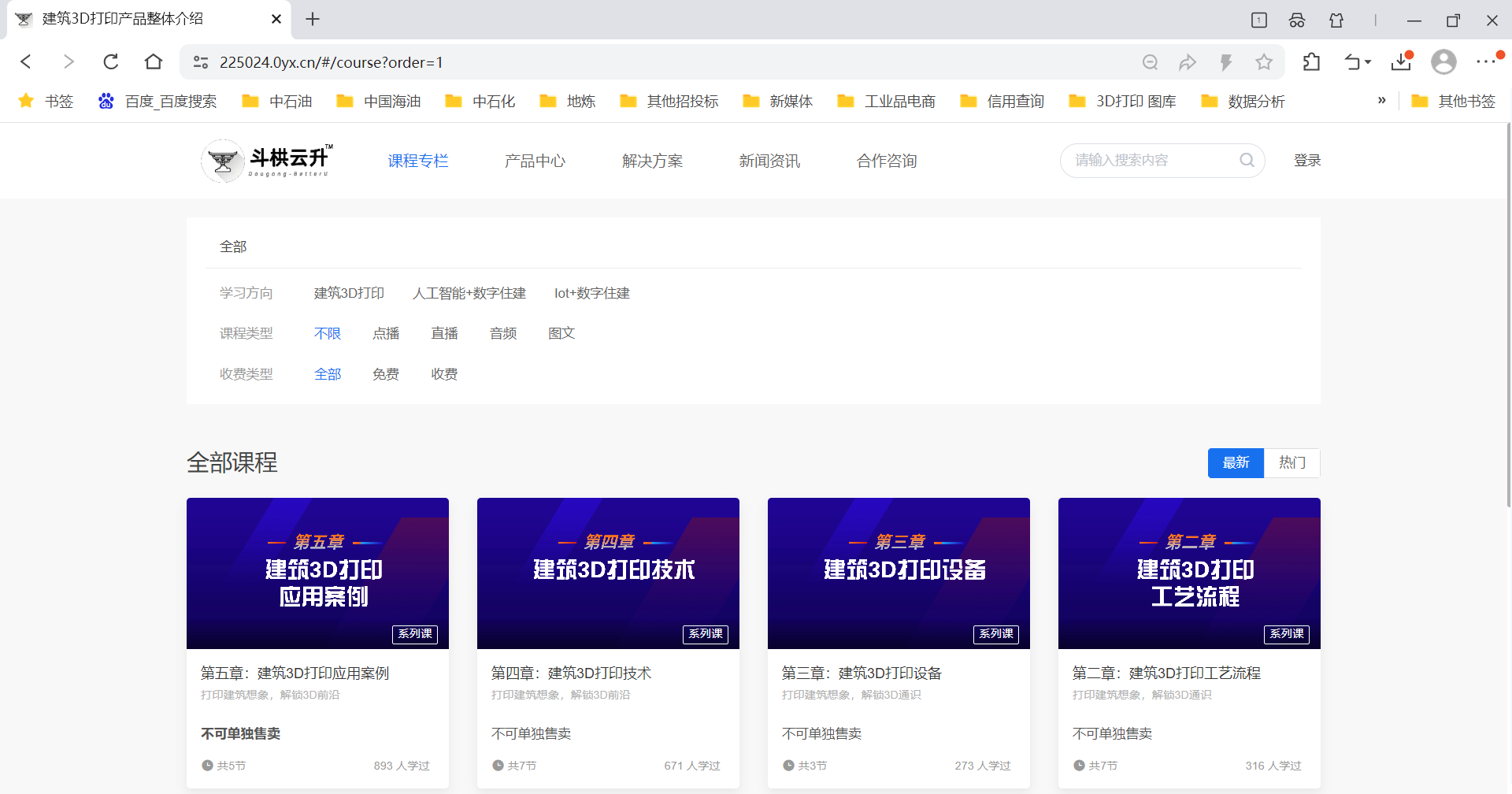Open the 产品中心 navigation menu
This screenshot has width=1512, height=794.
[535, 161]
